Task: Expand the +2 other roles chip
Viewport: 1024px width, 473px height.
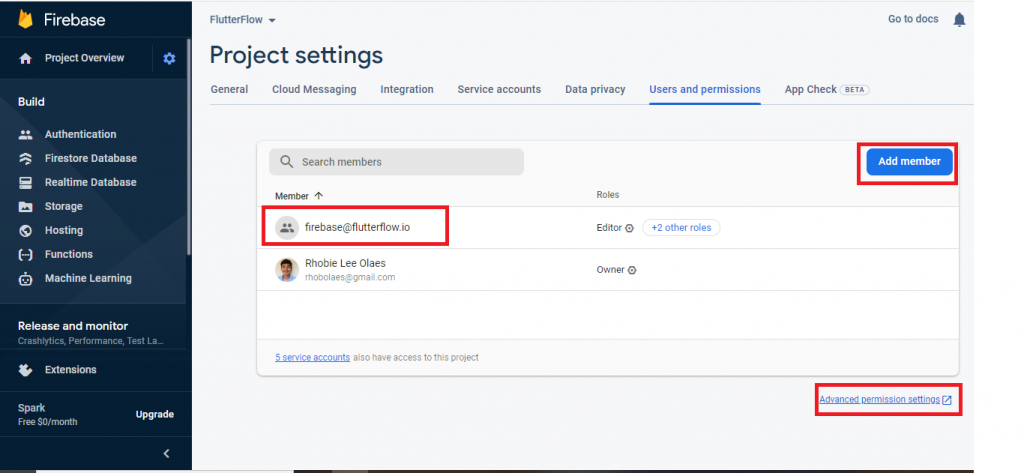Action: tap(681, 228)
